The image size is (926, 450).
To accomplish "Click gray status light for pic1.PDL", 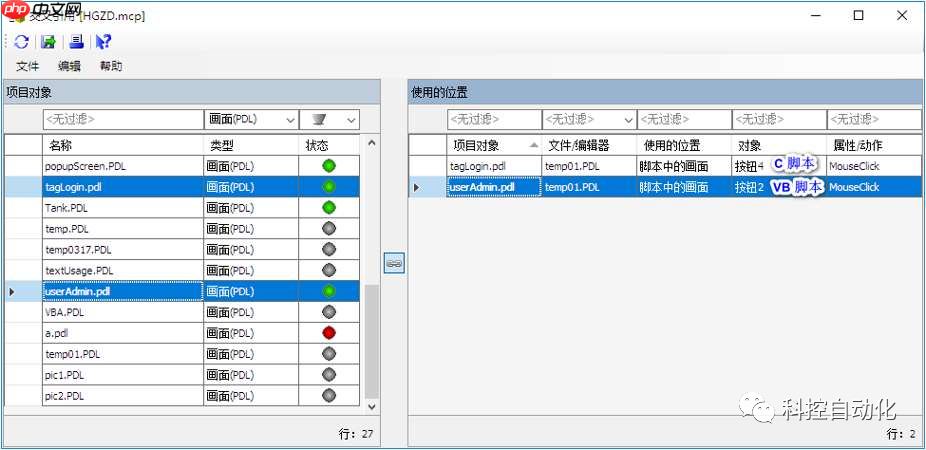I will [329, 374].
